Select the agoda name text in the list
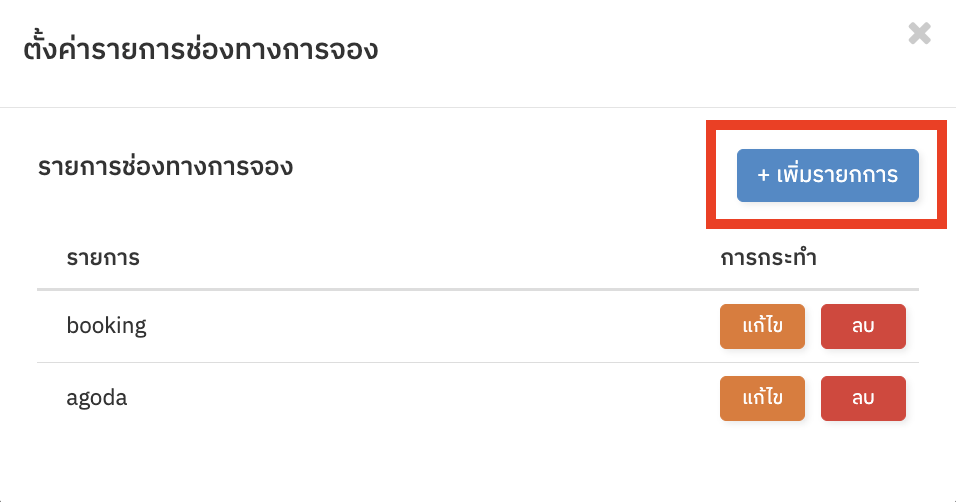Screen dimensions: 956x502 [x=97, y=398]
